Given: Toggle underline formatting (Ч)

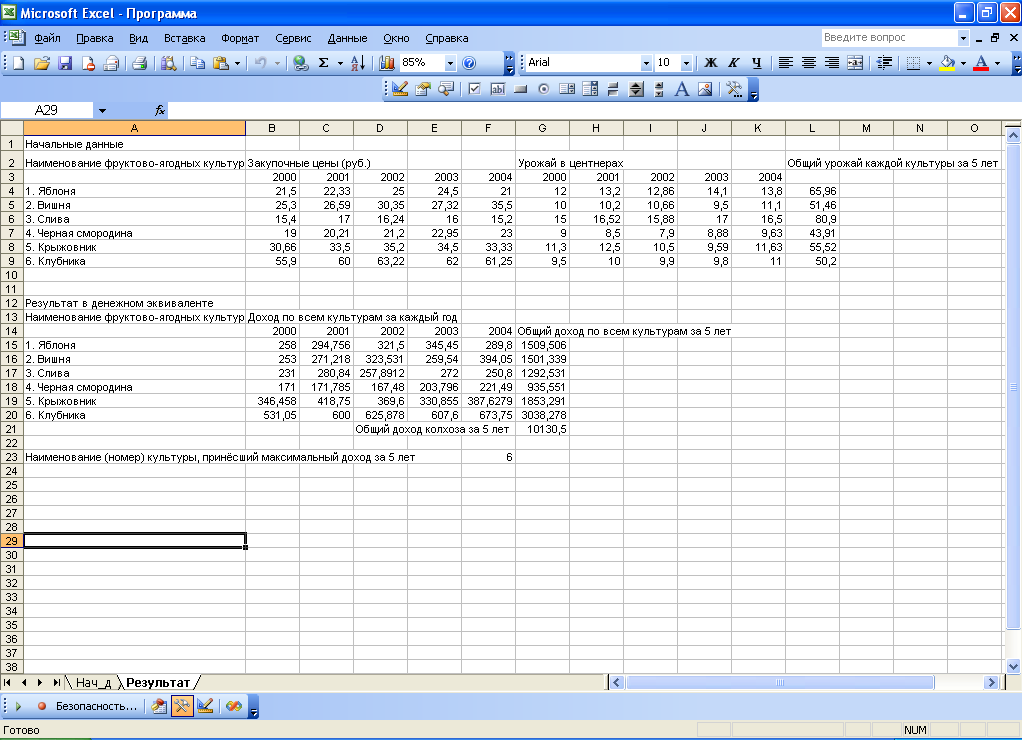Looking at the screenshot, I should click(756, 63).
